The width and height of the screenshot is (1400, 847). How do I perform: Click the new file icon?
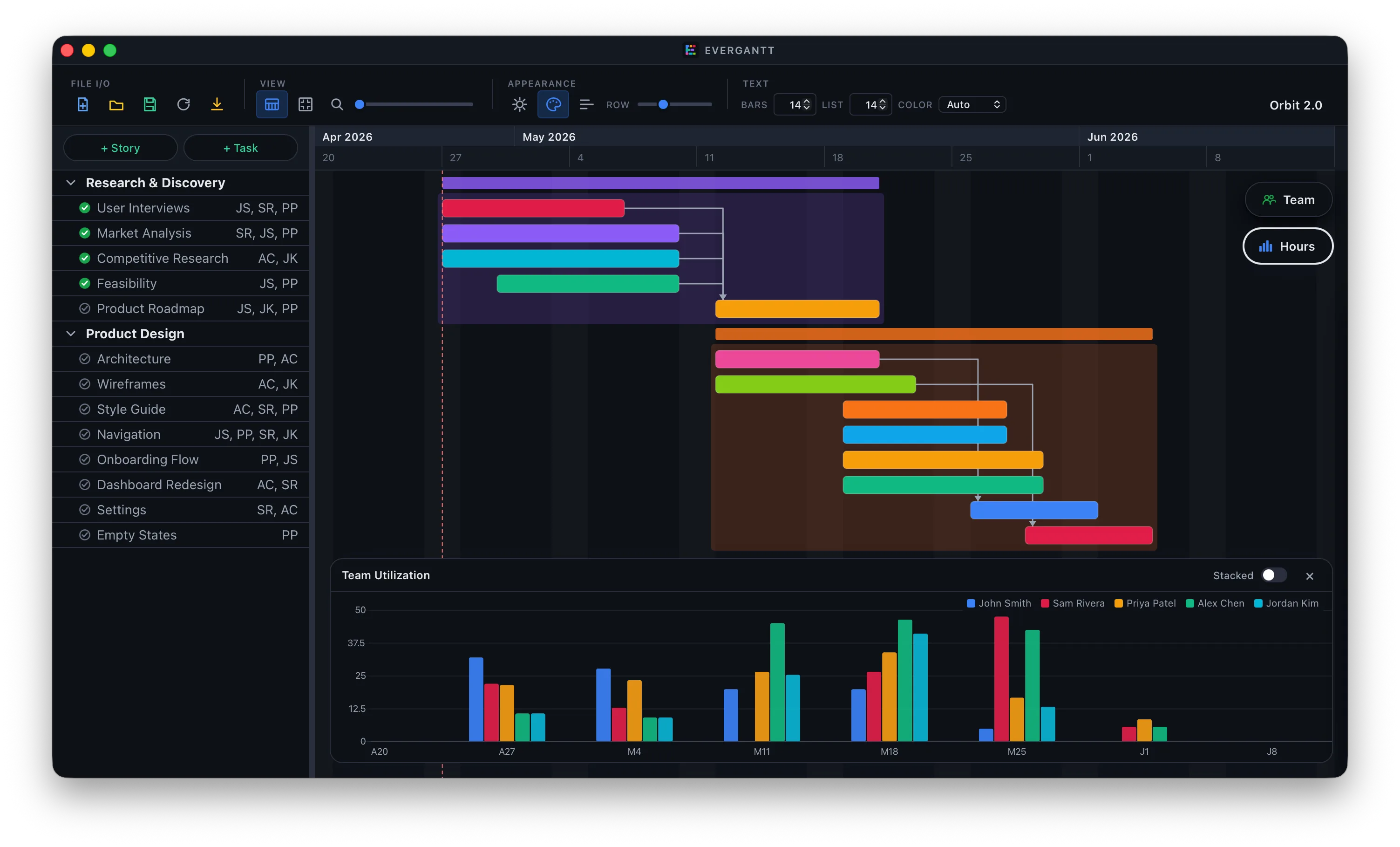click(x=83, y=105)
